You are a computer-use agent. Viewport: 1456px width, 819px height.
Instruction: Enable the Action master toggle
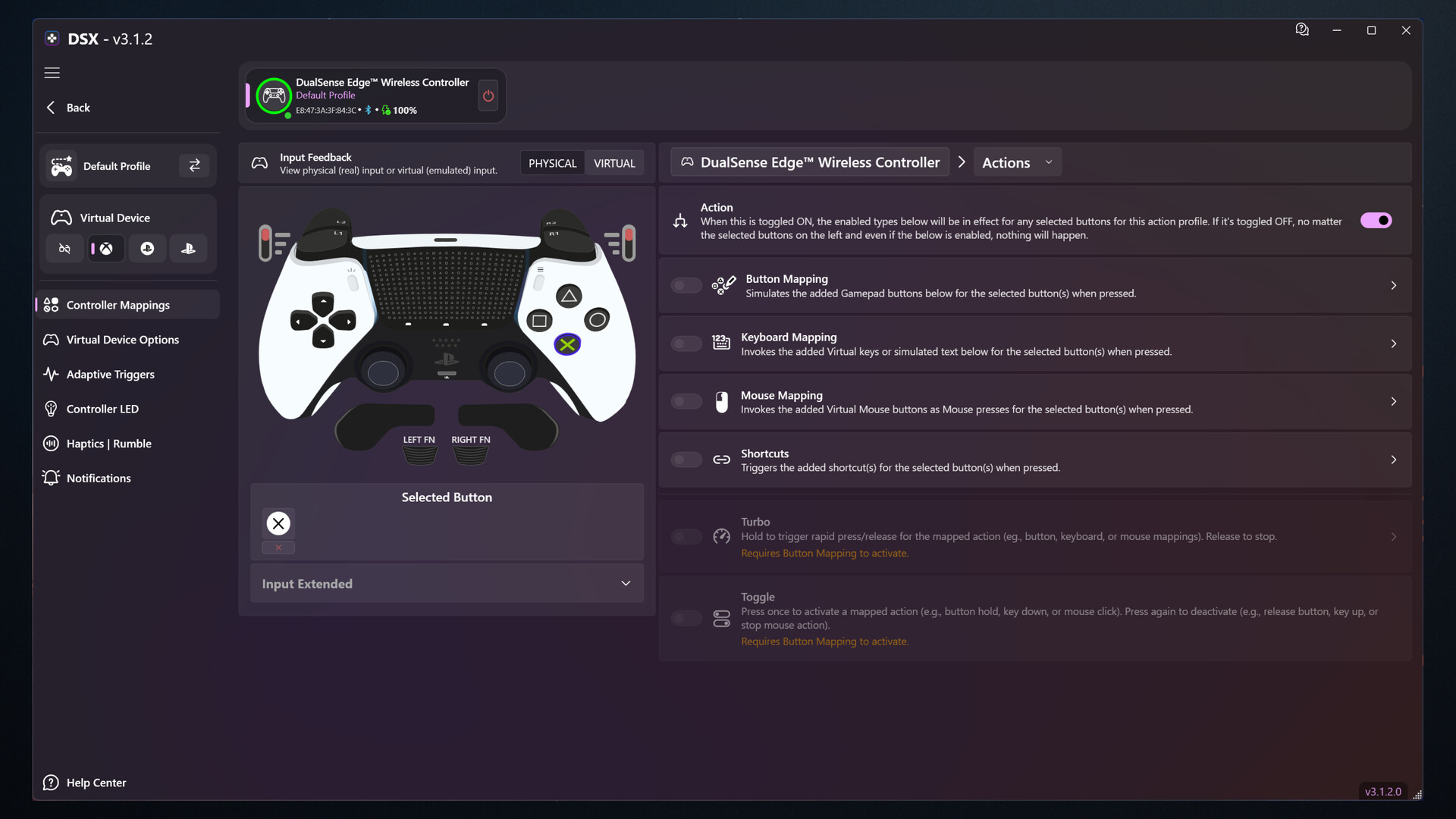tap(1375, 220)
